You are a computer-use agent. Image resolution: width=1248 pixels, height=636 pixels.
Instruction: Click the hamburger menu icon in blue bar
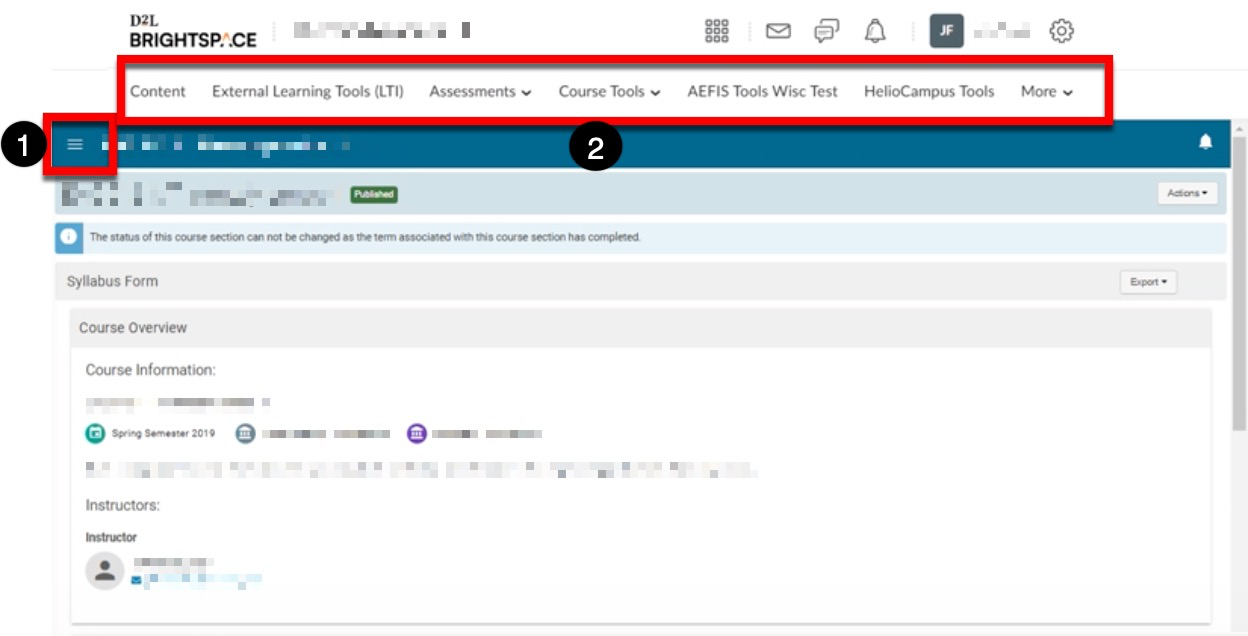click(75, 144)
